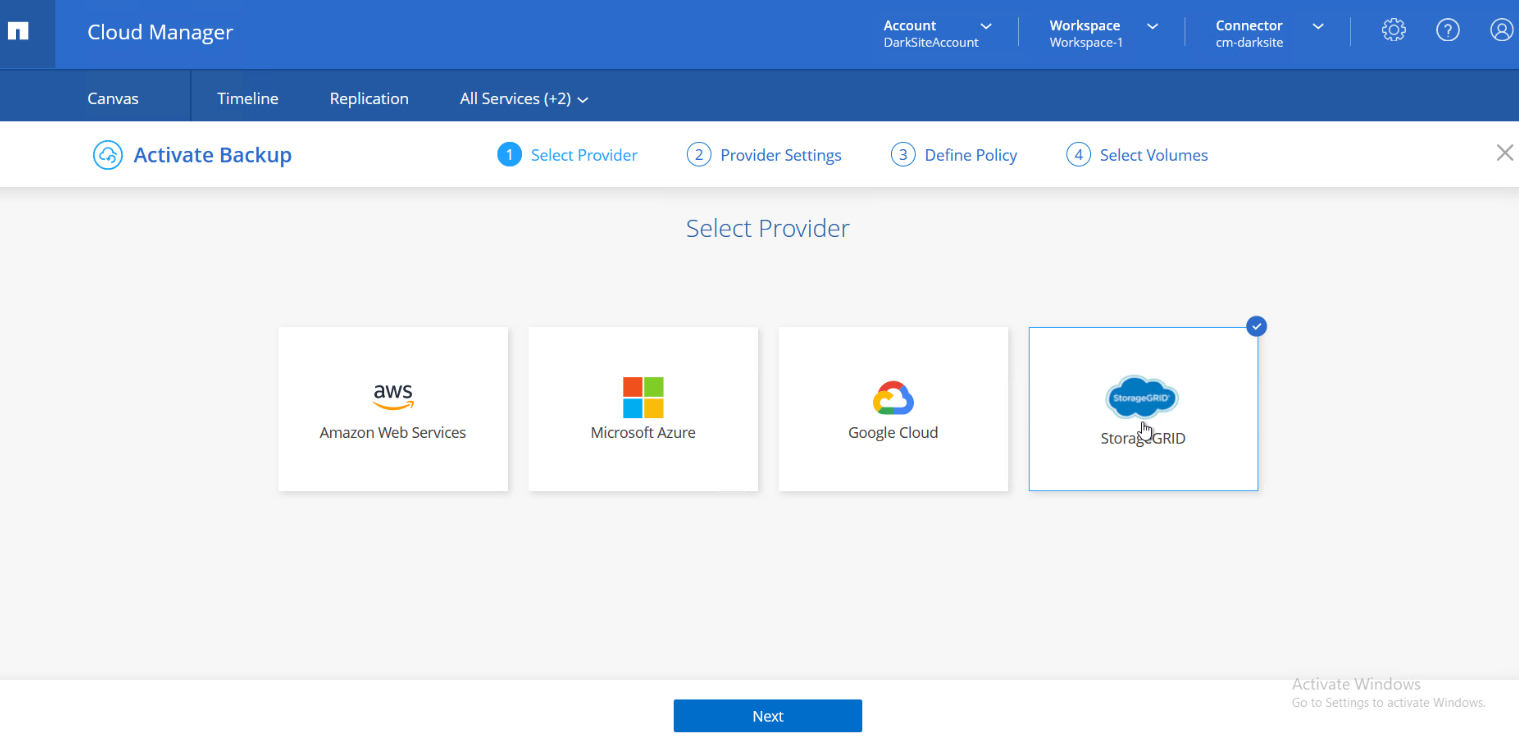Click the Next button
Image resolution: width=1519 pixels, height=740 pixels.
pyautogui.click(x=767, y=715)
